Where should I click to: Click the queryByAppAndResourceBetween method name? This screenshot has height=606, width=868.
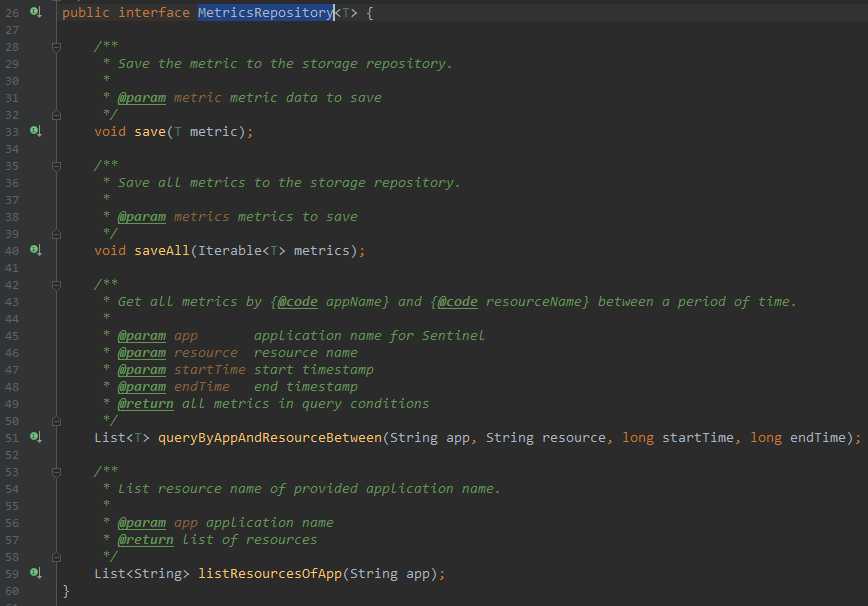270,438
